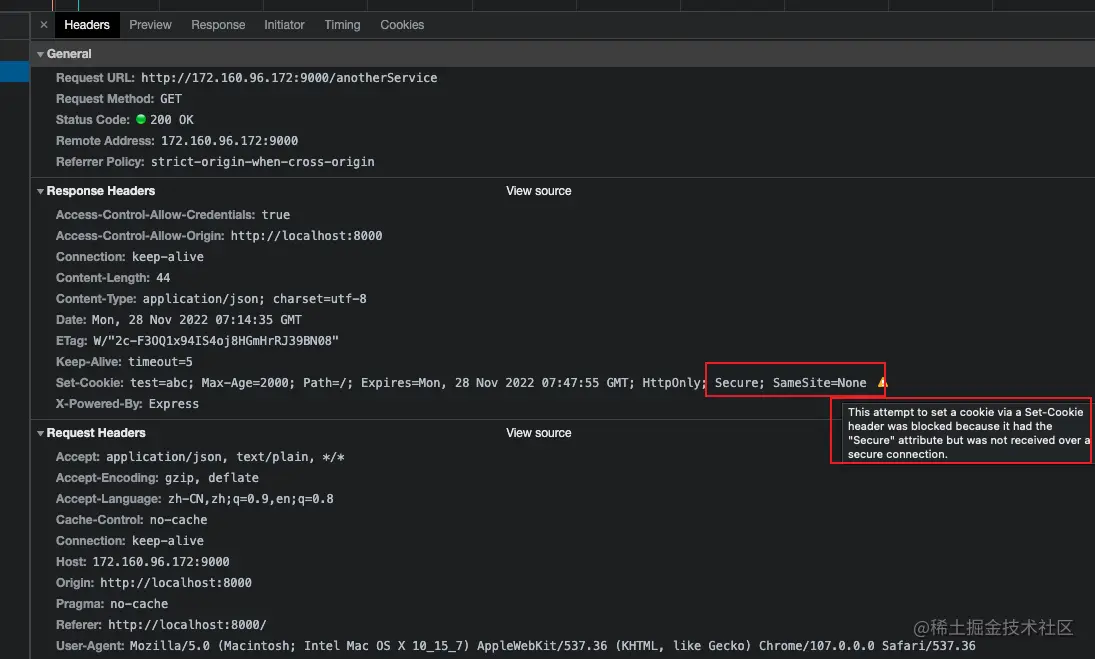Switch to the Headers tab
1095x659 pixels.
87,25
